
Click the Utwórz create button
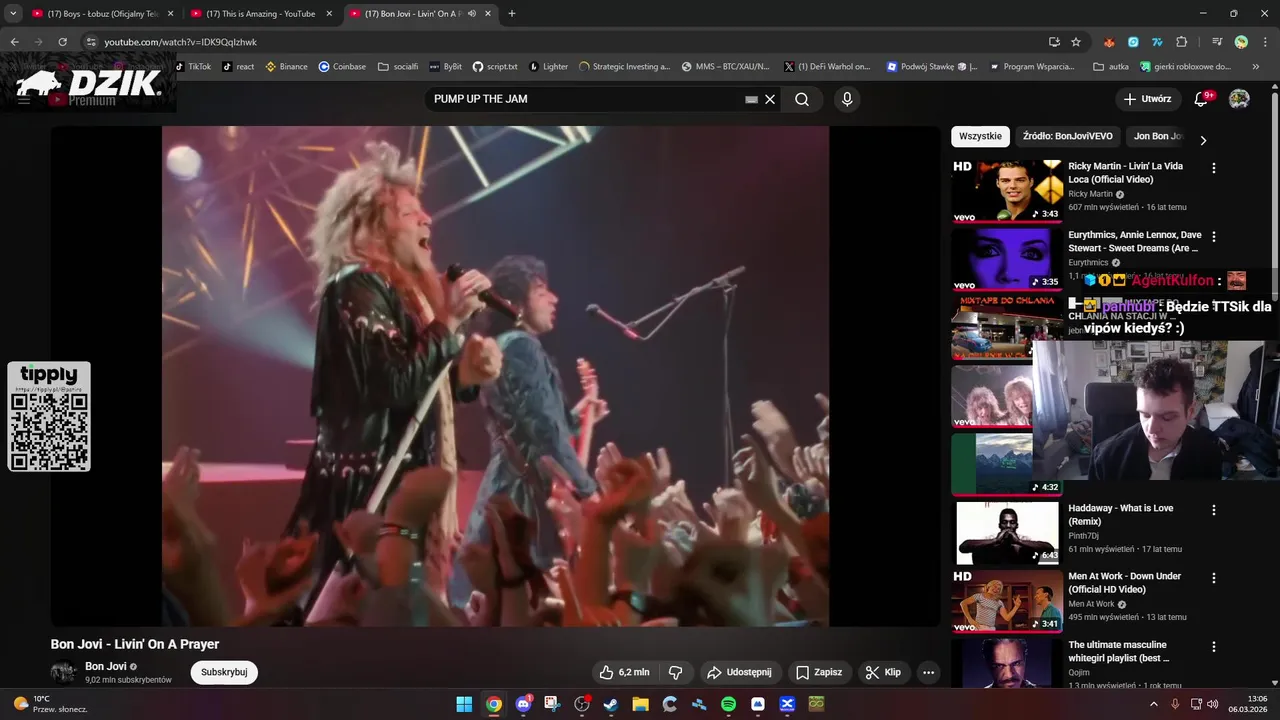point(1148,99)
